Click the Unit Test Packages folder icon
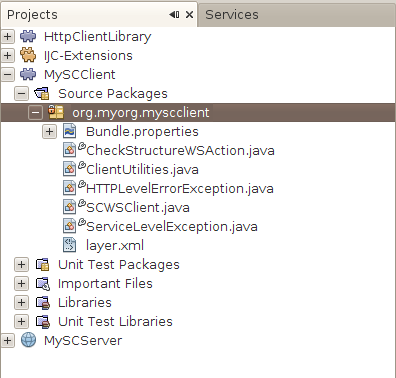 (42, 265)
